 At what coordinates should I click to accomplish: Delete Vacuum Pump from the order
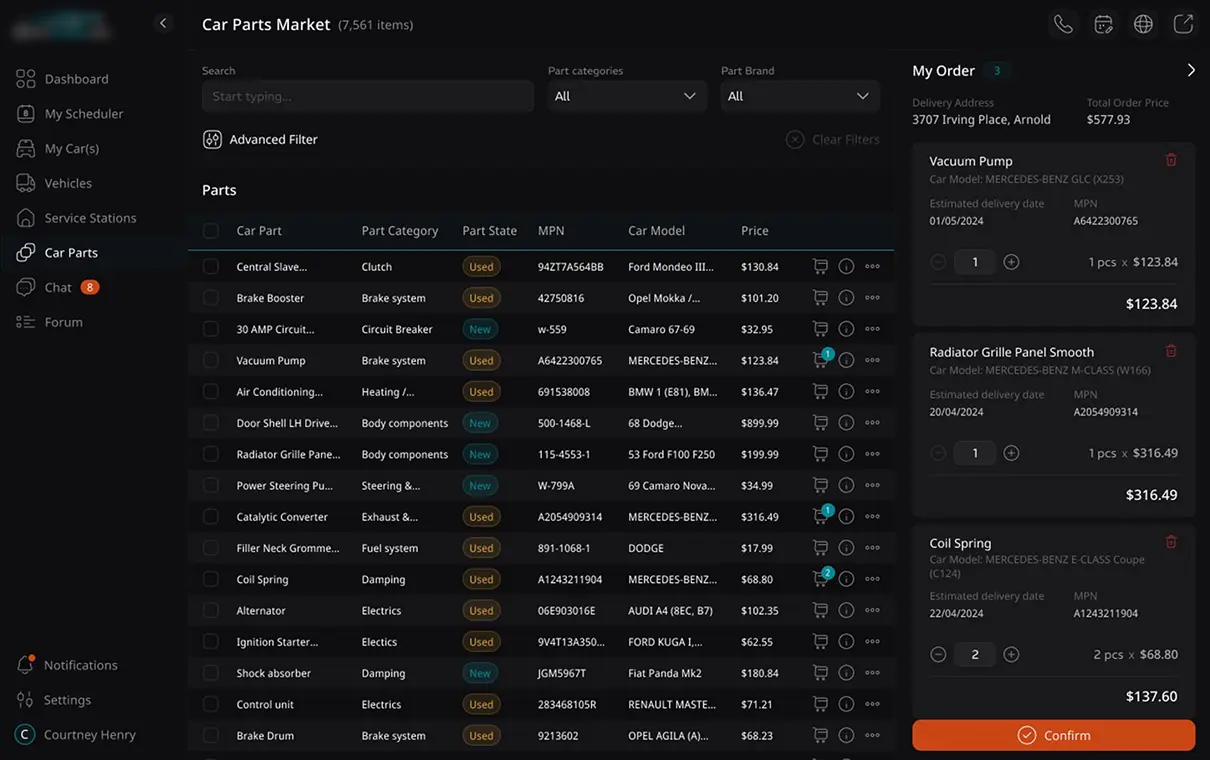click(x=1171, y=160)
